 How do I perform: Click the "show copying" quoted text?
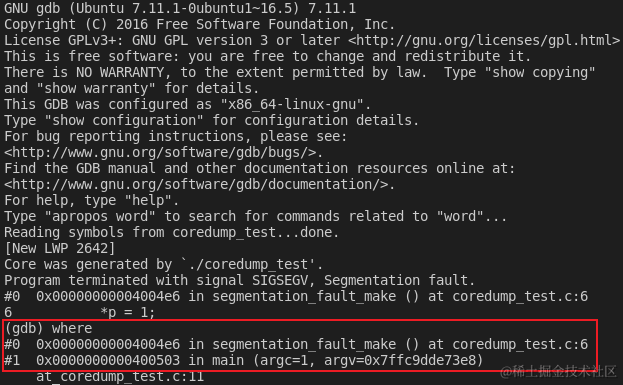click(540, 72)
